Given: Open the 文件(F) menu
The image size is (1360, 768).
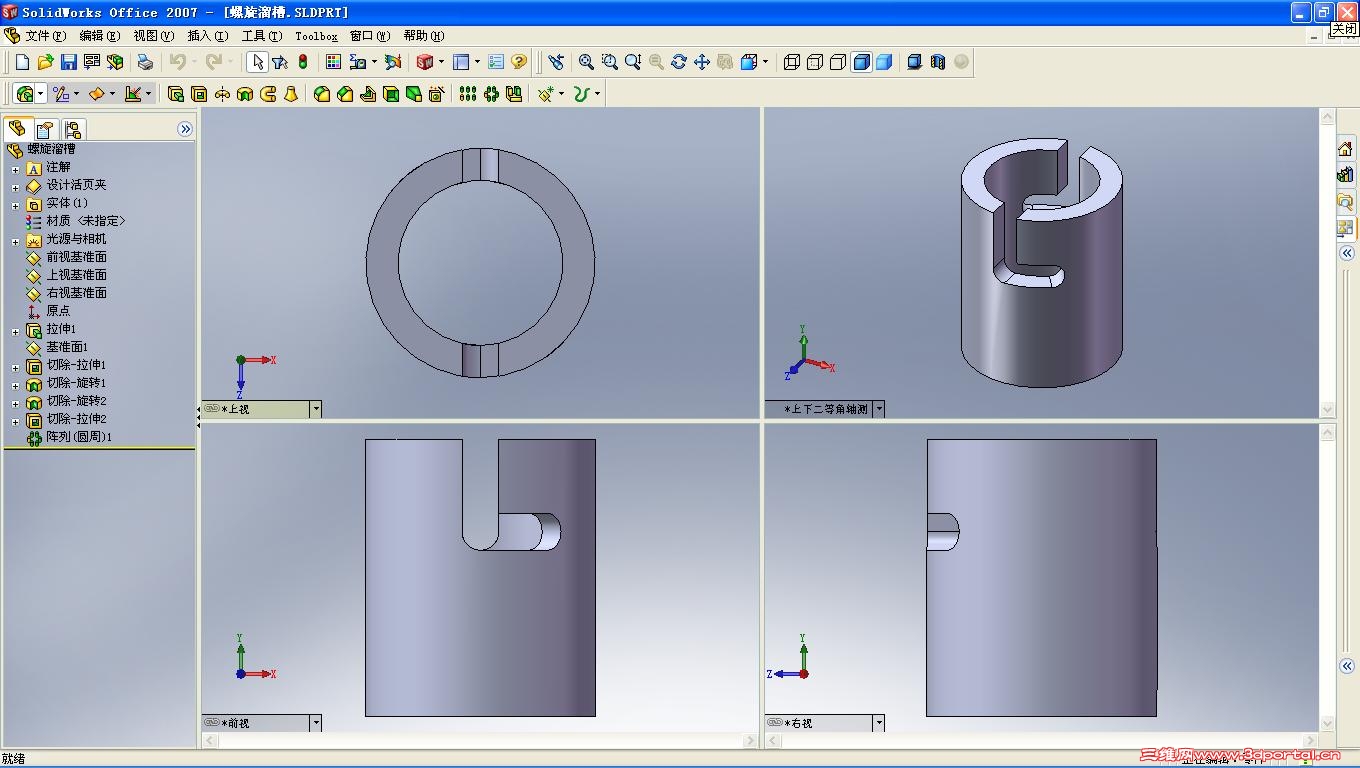Looking at the screenshot, I should pos(45,36).
